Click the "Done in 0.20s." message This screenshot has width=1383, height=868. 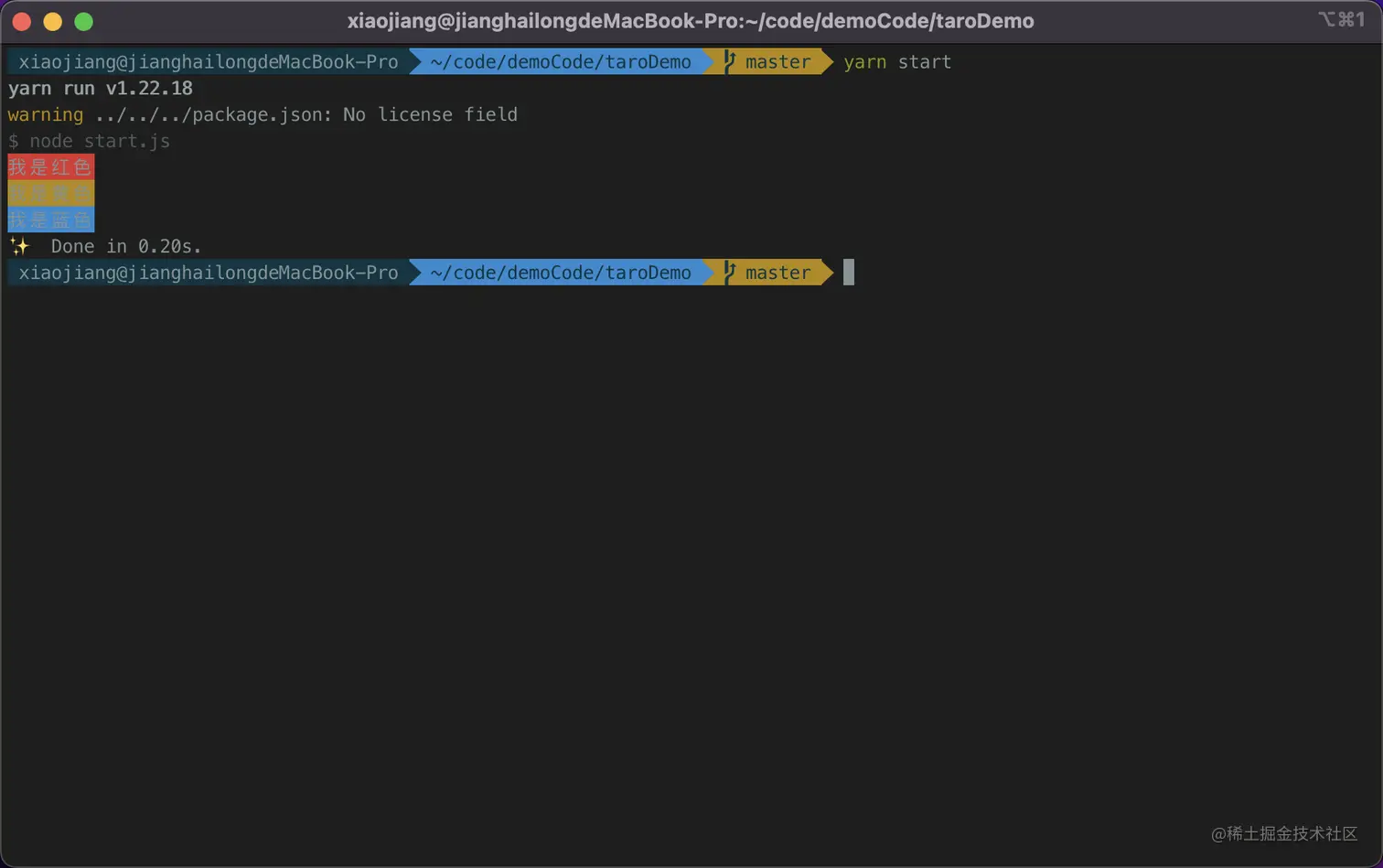pyautogui.click(x=126, y=246)
